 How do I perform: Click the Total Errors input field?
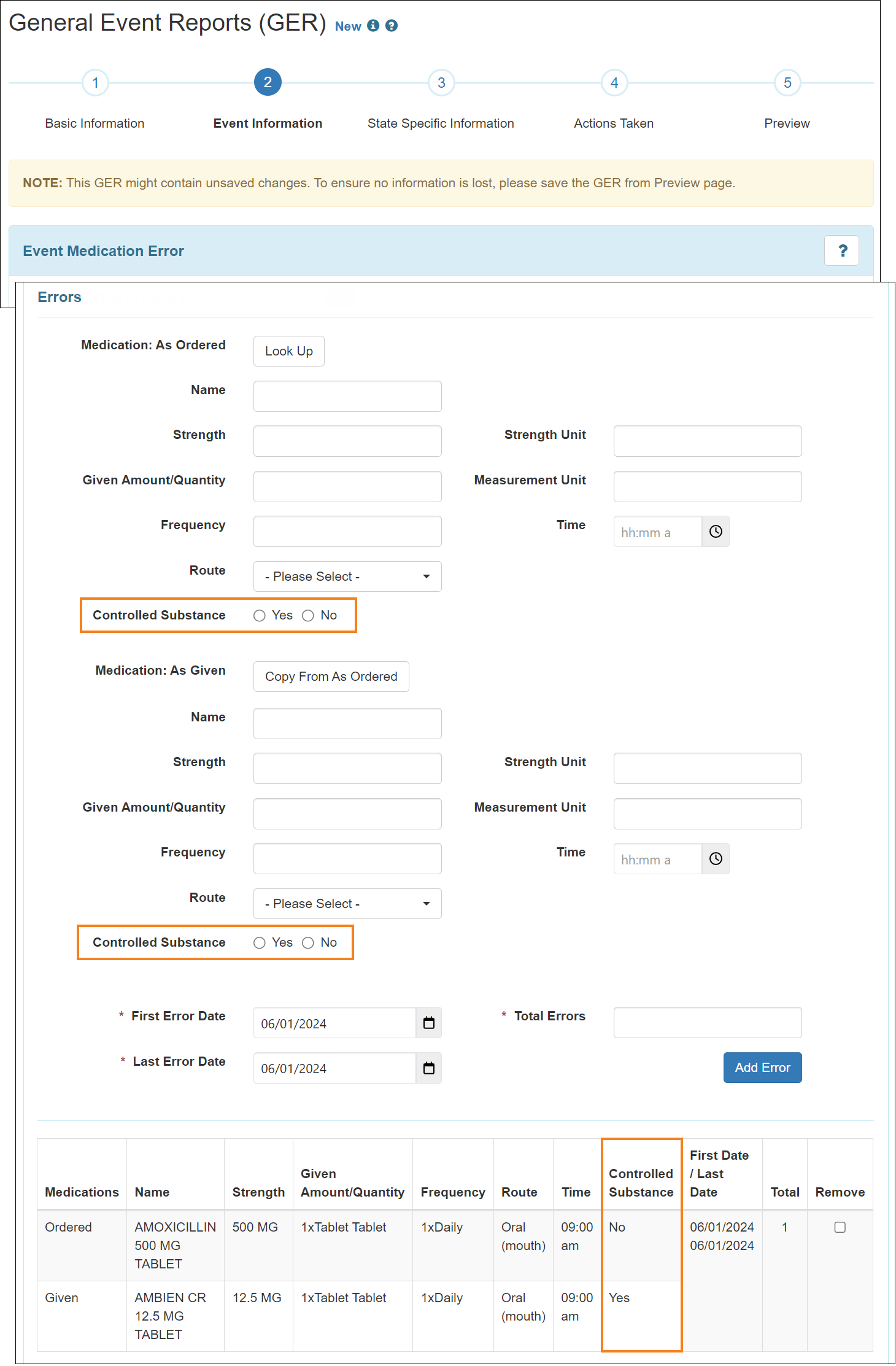(707, 1023)
